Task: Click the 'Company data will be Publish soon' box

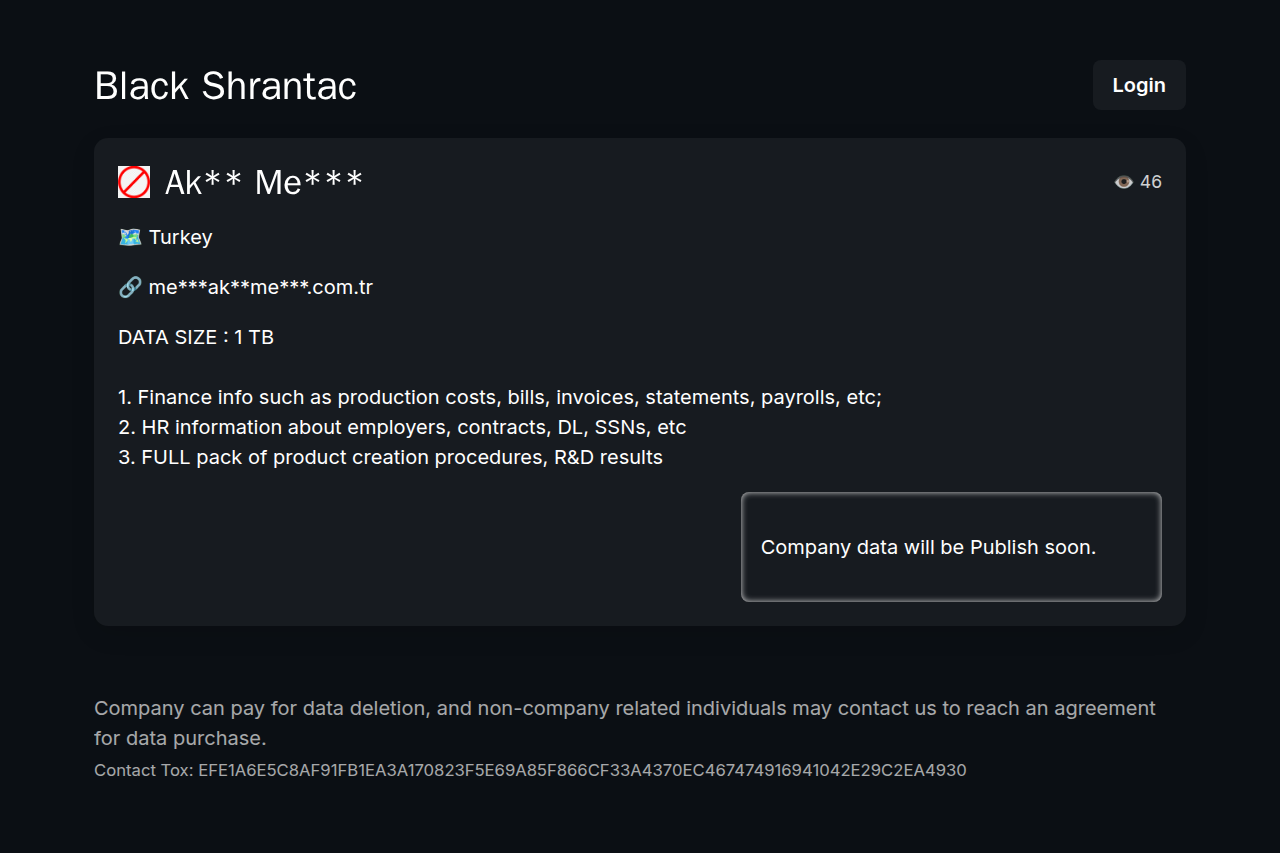Action: tap(951, 547)
